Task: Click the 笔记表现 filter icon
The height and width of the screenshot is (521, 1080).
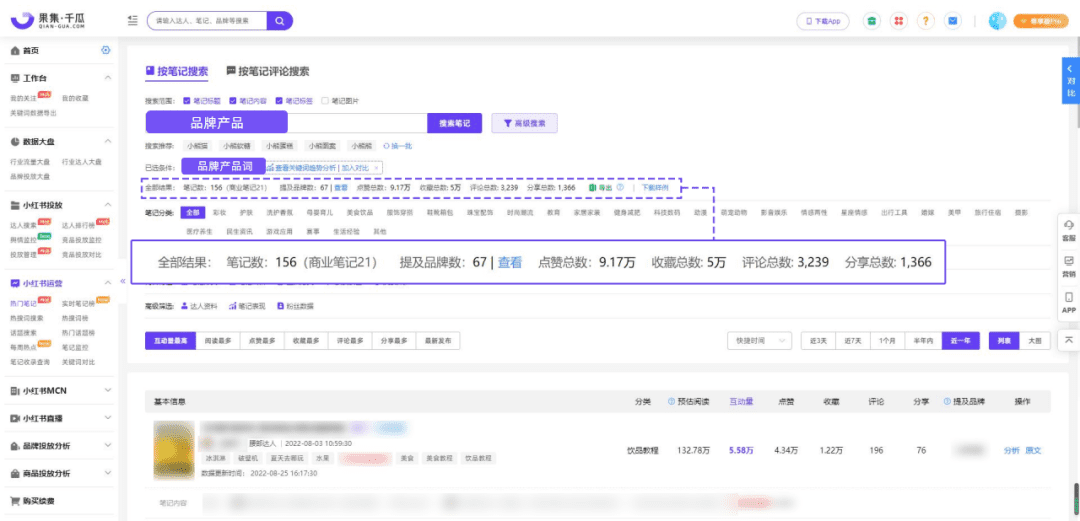Action: click(233, 306)
